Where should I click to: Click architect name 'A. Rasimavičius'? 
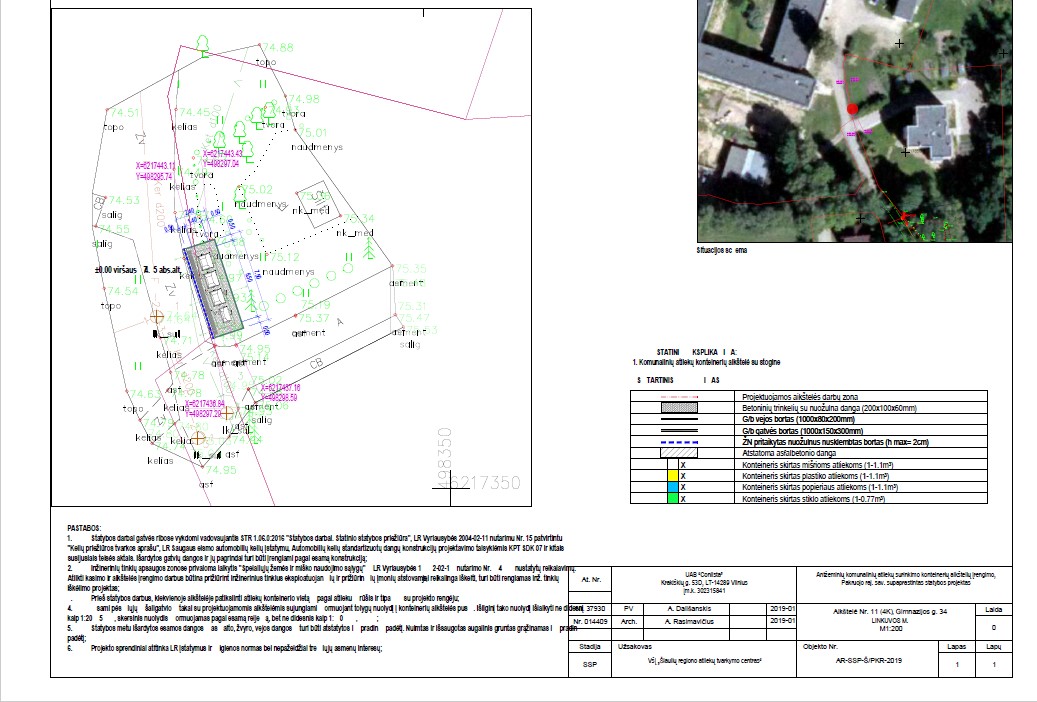689,621
